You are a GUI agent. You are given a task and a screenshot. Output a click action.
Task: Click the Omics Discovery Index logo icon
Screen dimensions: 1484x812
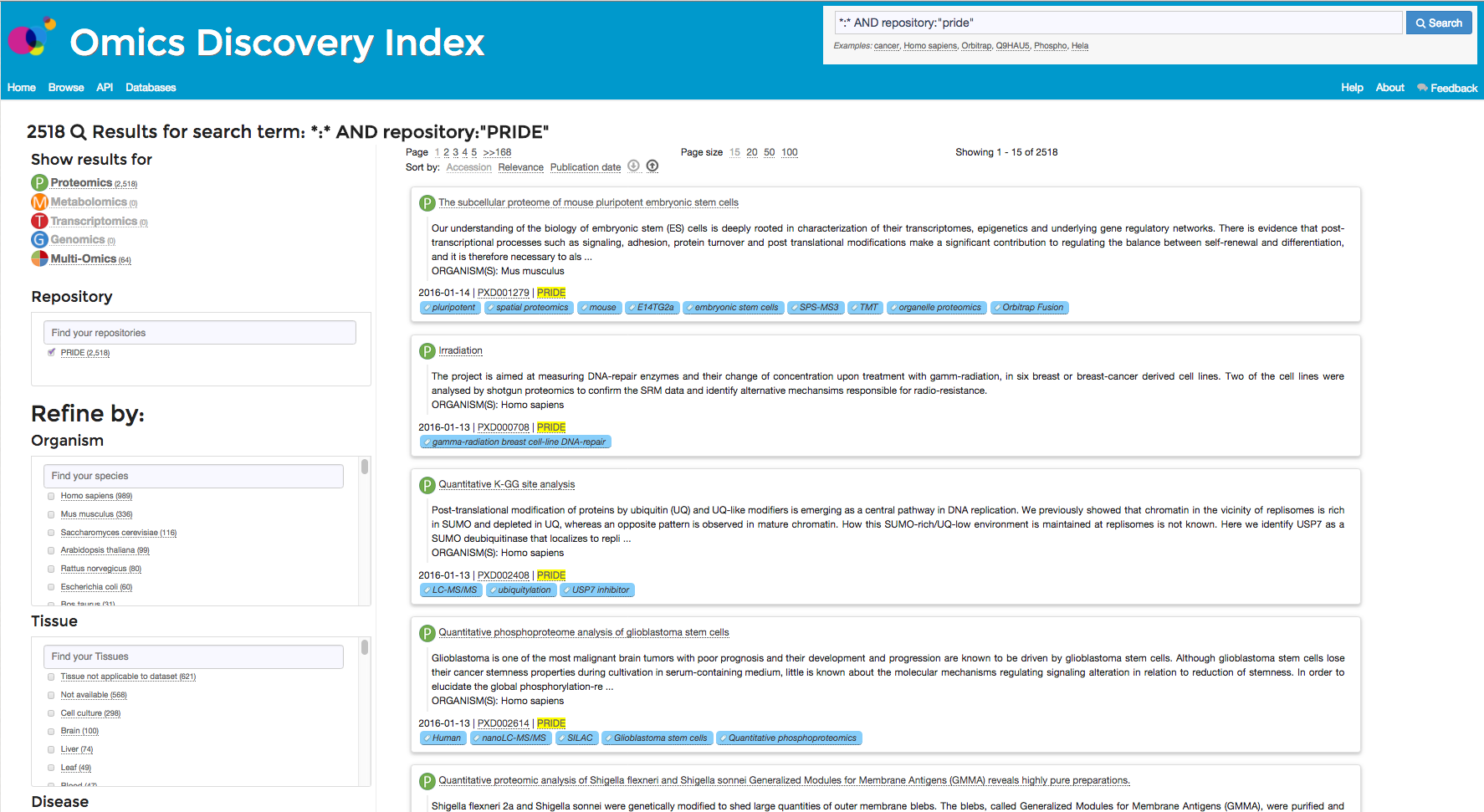point(32,36)
